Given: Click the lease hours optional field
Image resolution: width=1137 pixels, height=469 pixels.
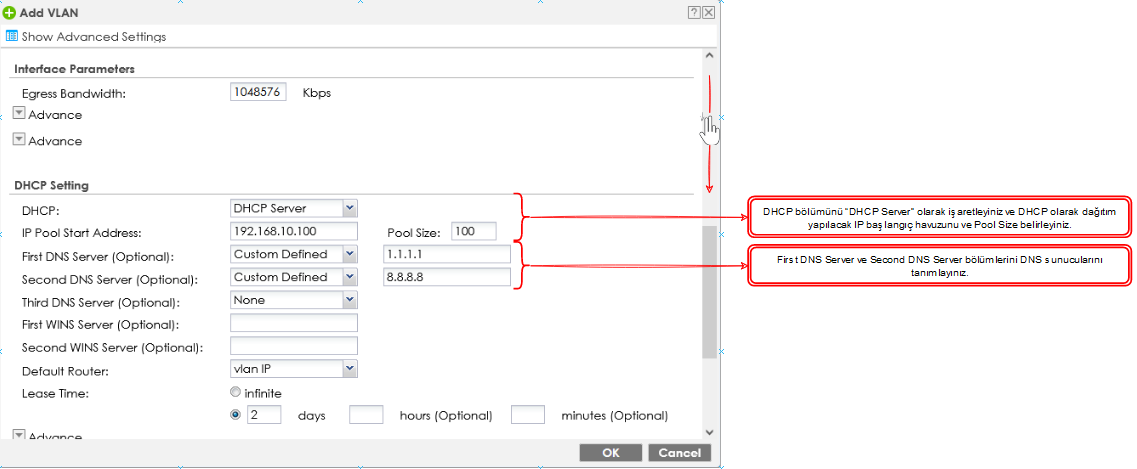Looking at the screenshot, I should coord(366,415).
